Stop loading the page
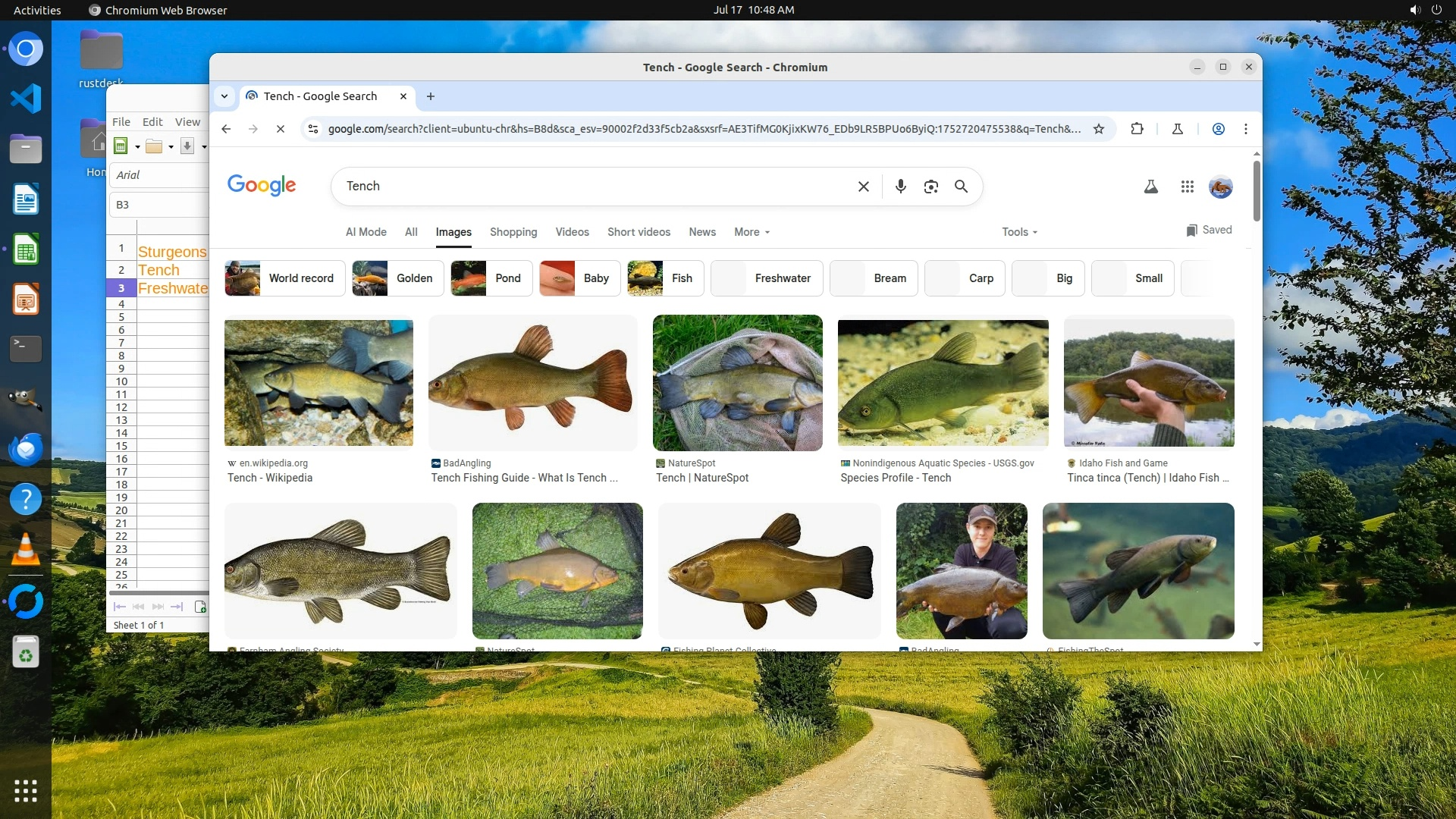Screen dimensions: 1456x819 click(x=281, y=129)
